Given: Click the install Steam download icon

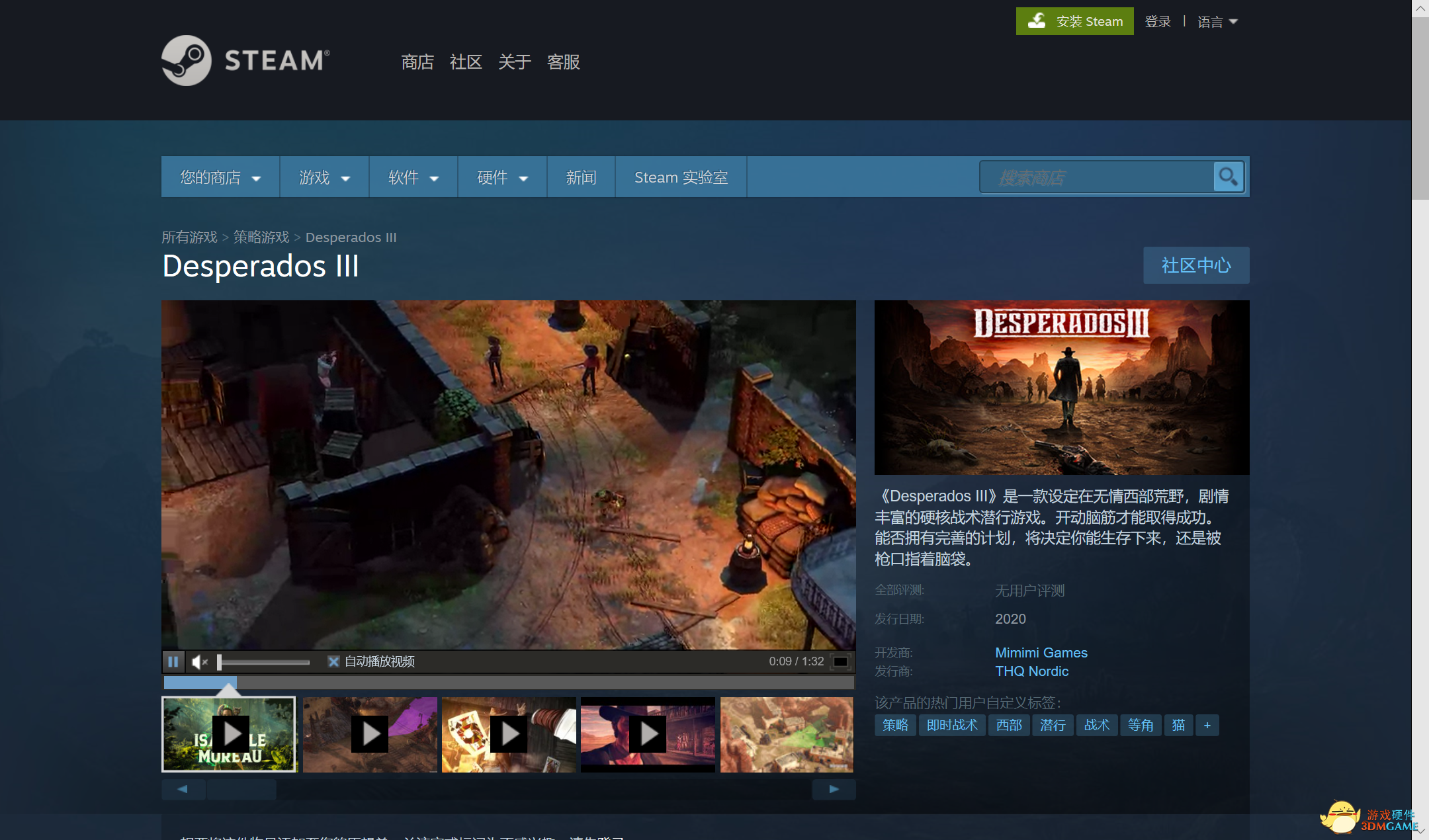Looking at the screenshot, I should (x=1037, y=21).
